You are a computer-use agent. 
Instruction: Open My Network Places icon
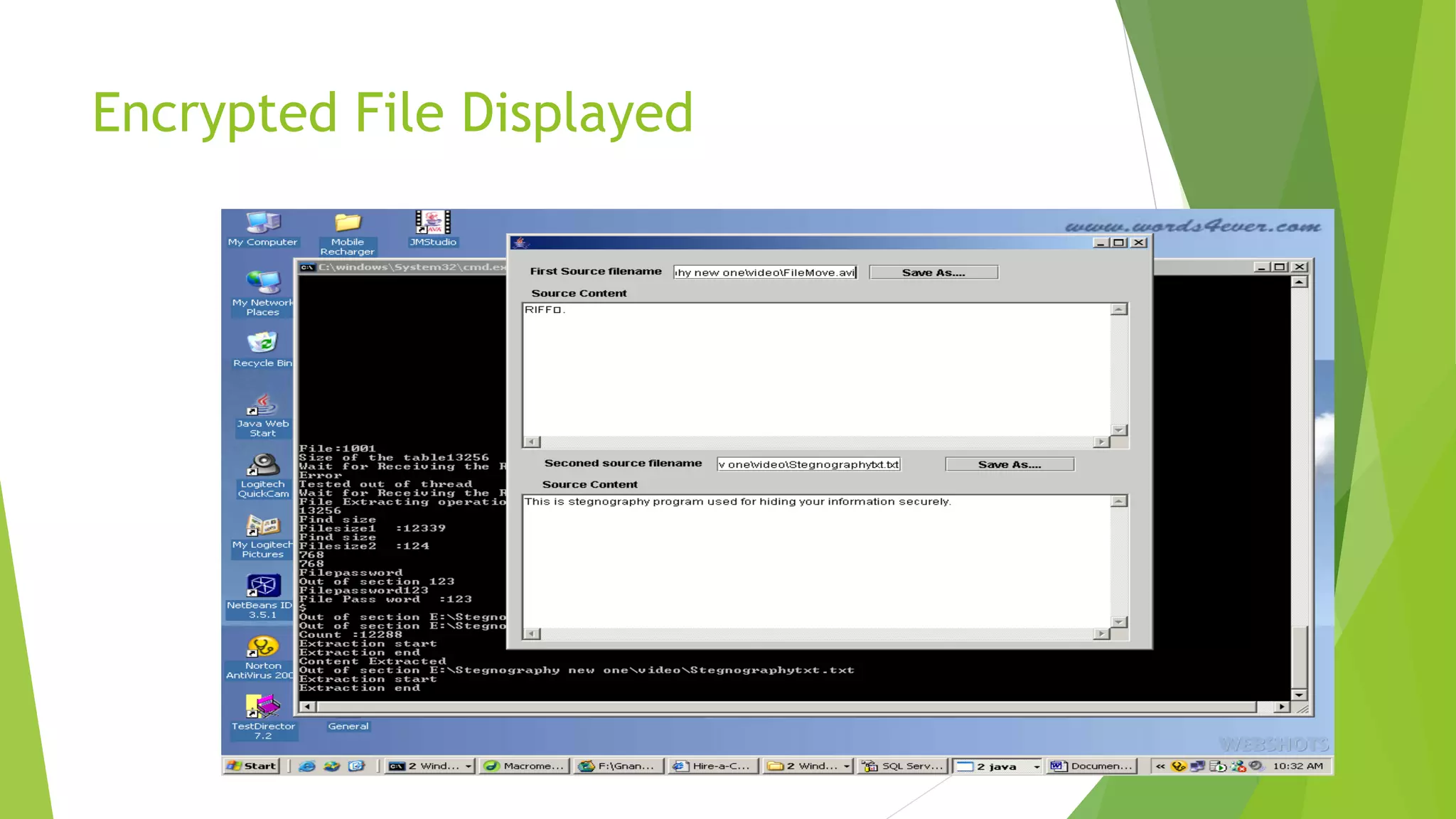pos(262,293)
